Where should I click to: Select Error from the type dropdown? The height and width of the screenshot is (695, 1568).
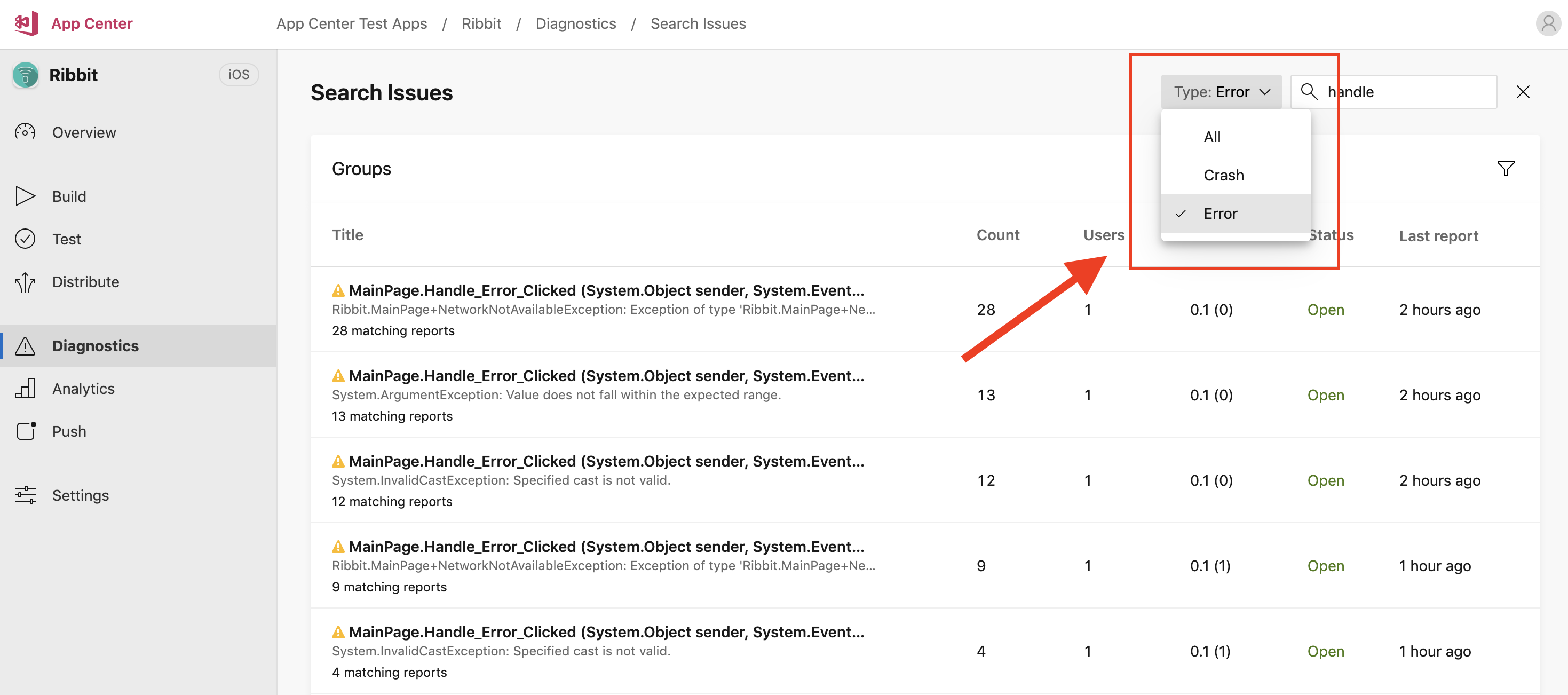(1220, 213)
